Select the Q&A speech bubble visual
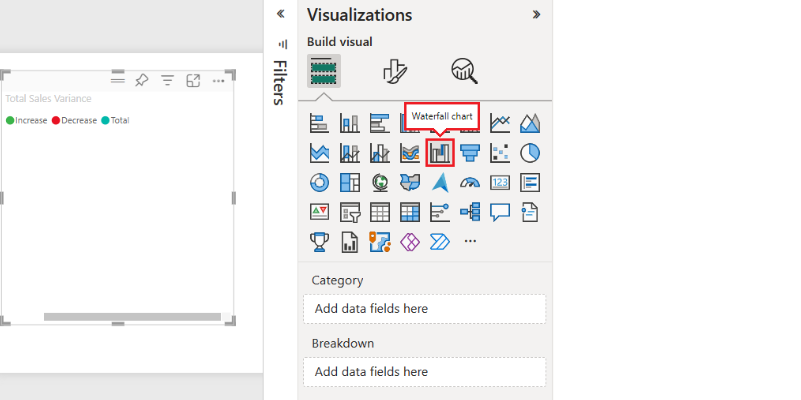 click(x=500, y=212)
